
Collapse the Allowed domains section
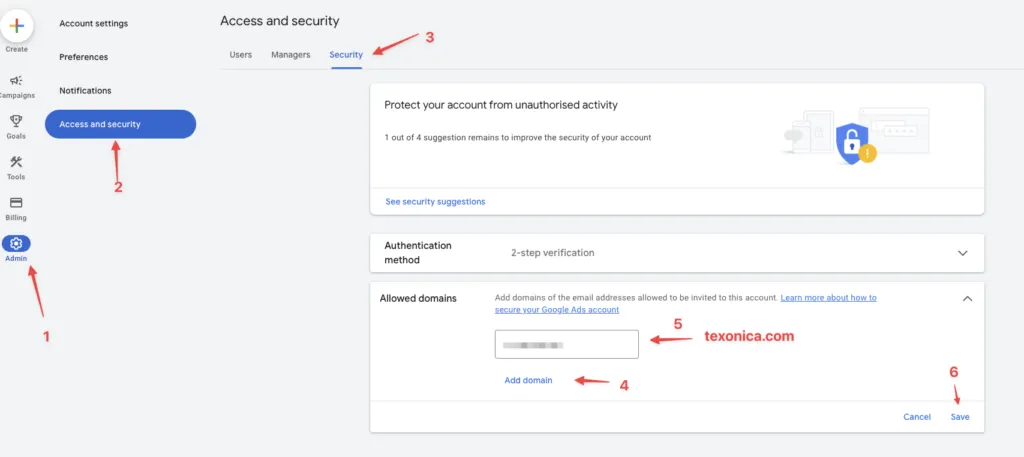(x=967, y=298)
